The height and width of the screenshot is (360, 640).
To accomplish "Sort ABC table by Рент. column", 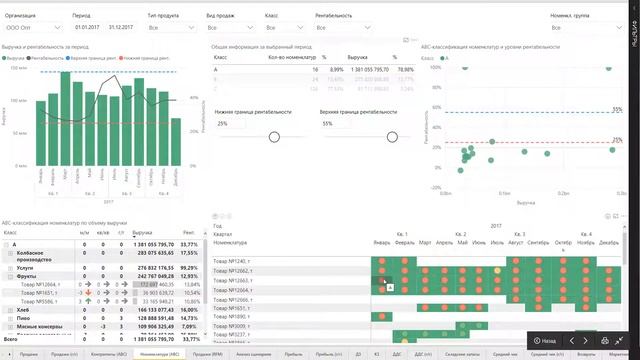I will [x=189, y=233].
